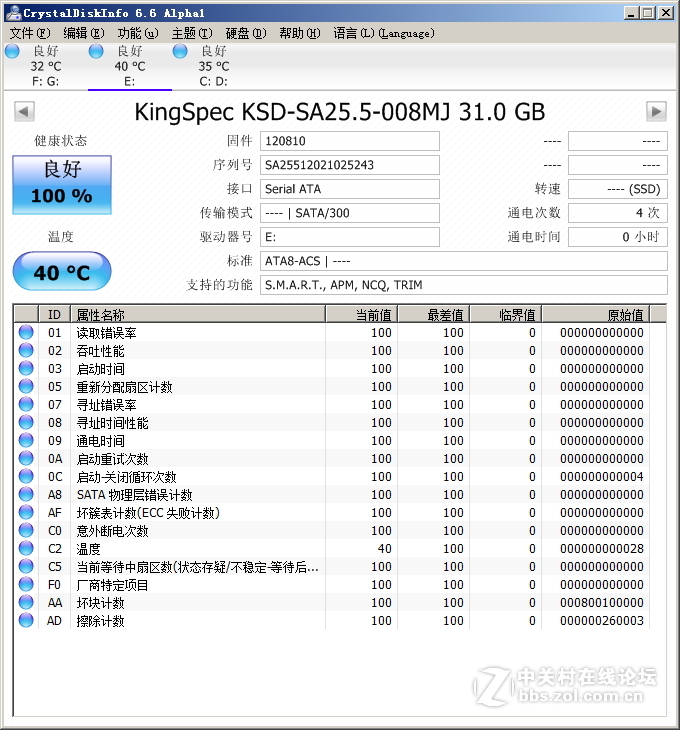
Task: Click status icon for C5 当前等待中扇区数
Action: [26, 567]
